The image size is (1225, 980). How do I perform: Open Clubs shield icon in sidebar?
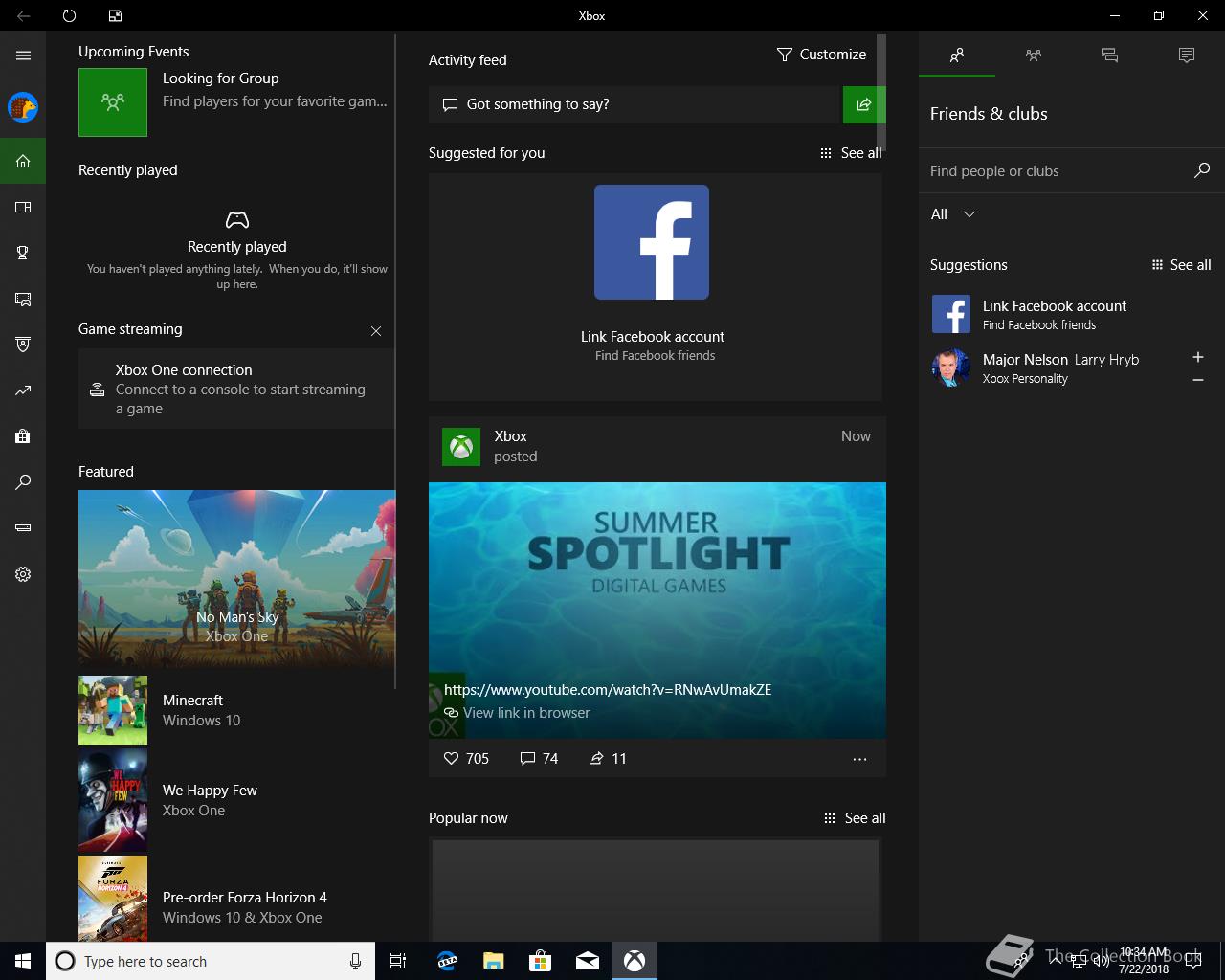coord(23,345)
